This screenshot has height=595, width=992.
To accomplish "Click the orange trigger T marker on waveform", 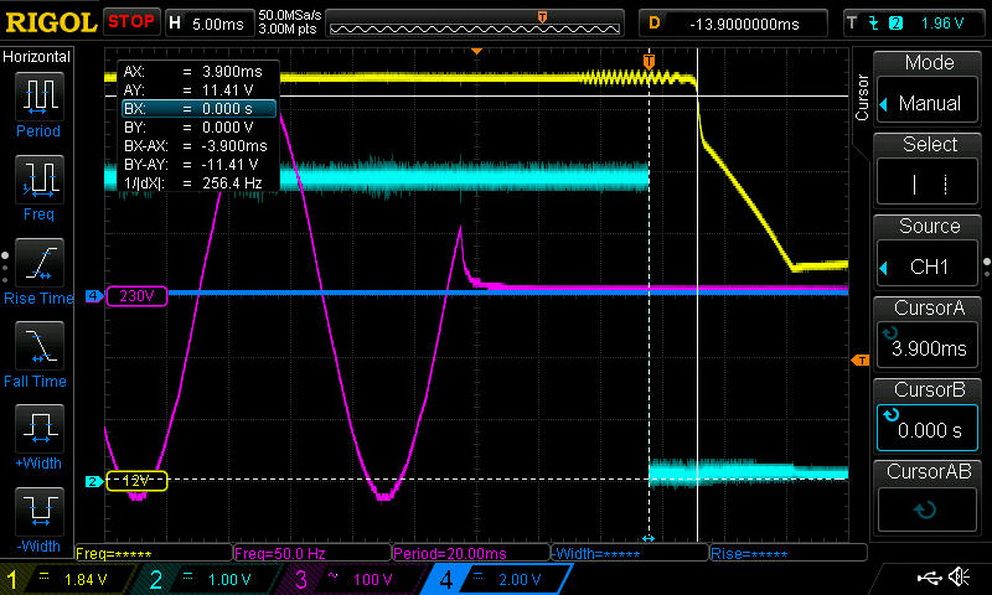I will coord(649,61).
